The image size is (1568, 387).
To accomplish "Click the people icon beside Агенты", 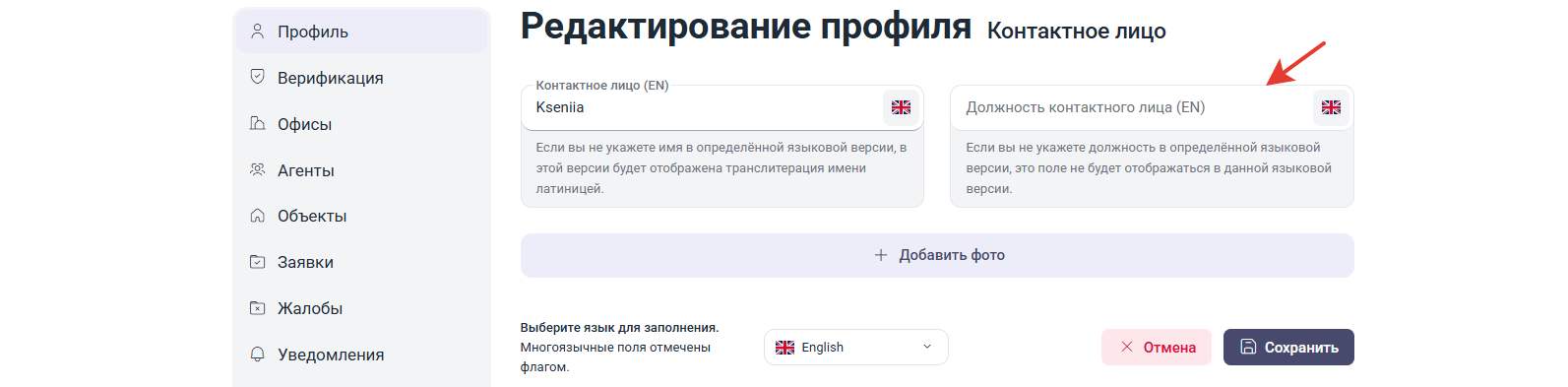I will (x=258, y=169).
